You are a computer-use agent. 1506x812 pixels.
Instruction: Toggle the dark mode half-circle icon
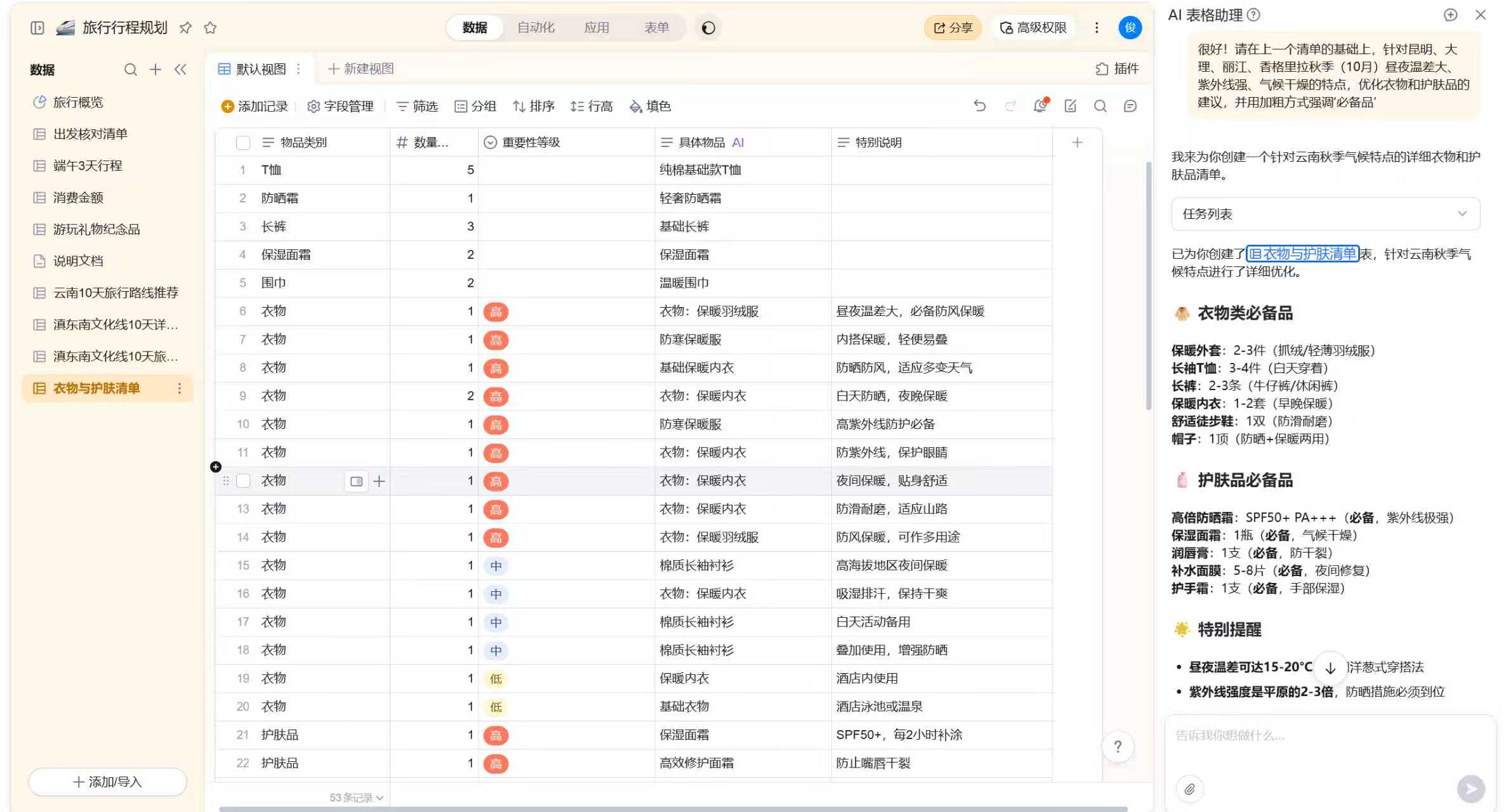pos(709,27)
